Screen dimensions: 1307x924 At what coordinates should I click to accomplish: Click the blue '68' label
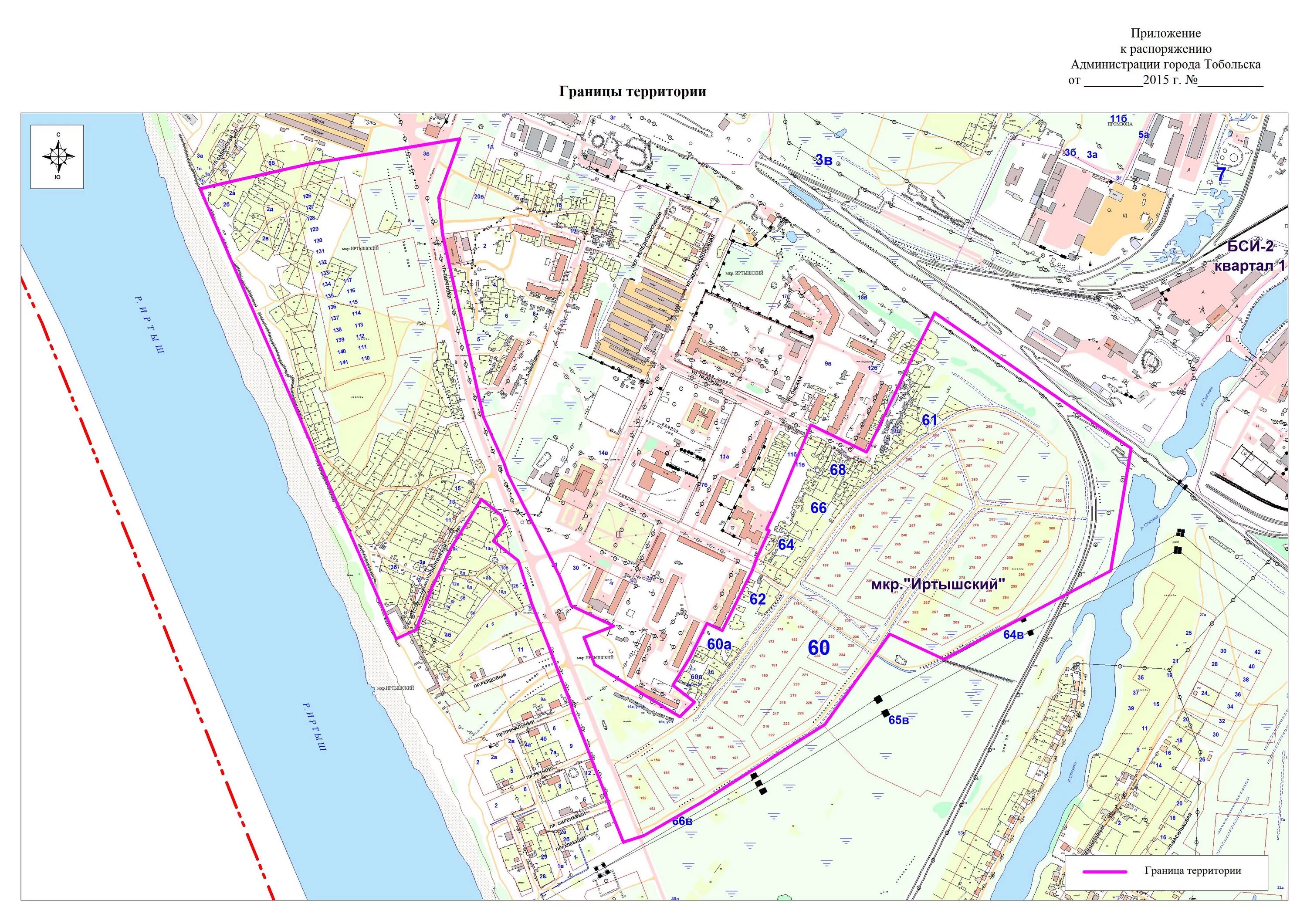(x=837, y=470)
